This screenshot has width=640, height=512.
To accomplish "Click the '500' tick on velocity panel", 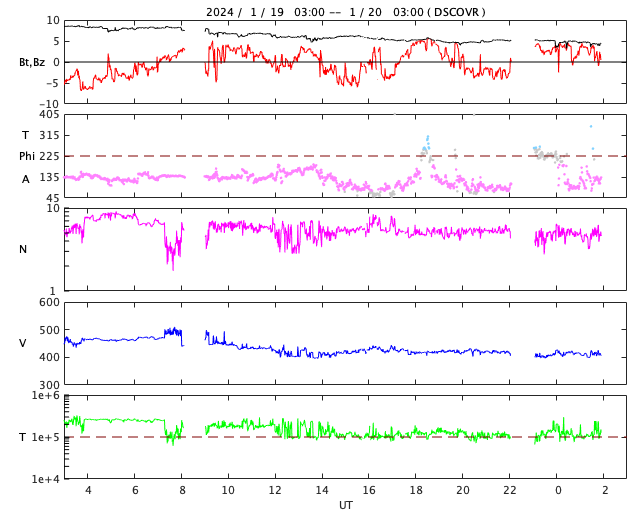I will click(x=49, y=330).
